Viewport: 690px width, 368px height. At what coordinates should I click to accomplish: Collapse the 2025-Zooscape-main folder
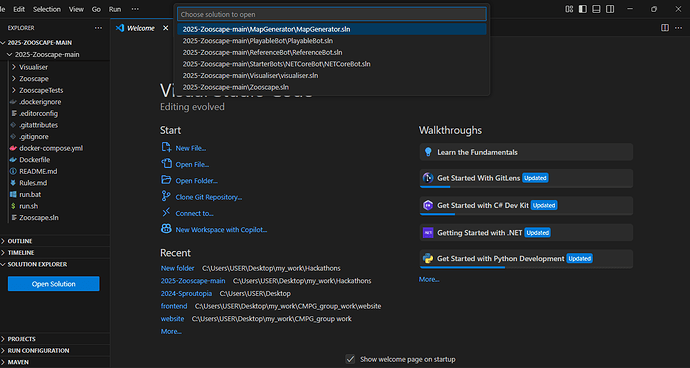pos(10,55)
